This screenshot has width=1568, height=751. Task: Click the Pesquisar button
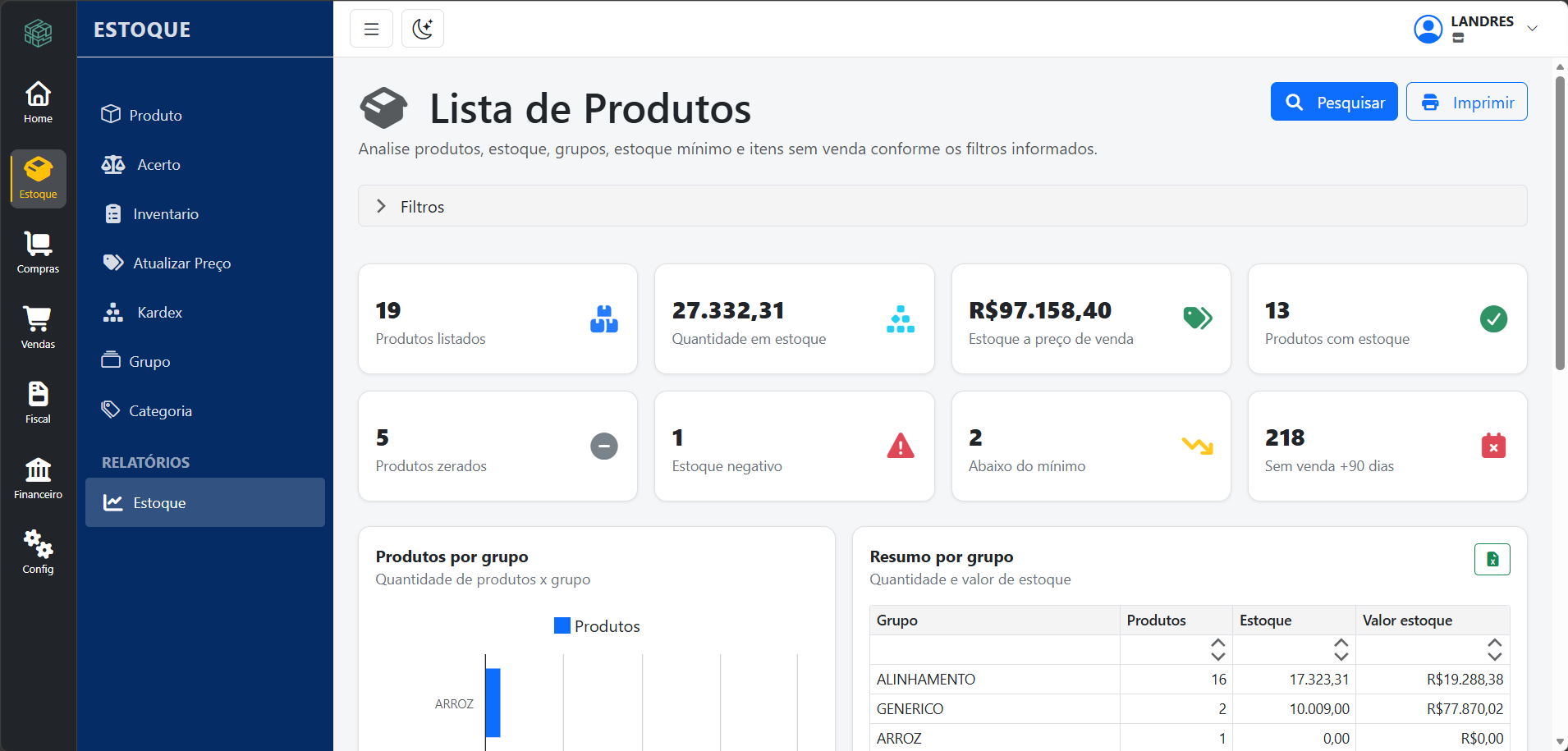click(x=1334, y=102)
